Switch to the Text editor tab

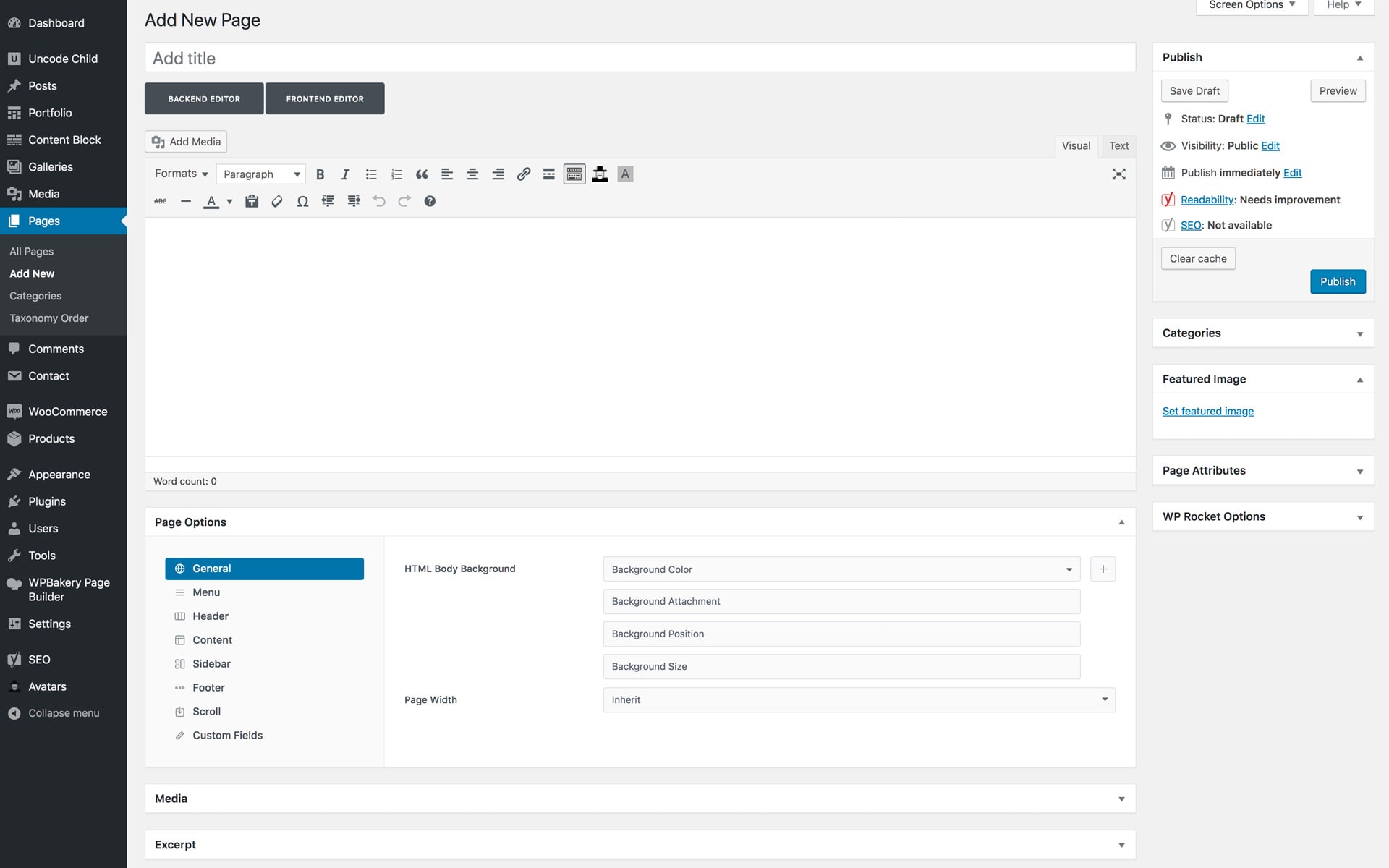[x=1118, y=145]
